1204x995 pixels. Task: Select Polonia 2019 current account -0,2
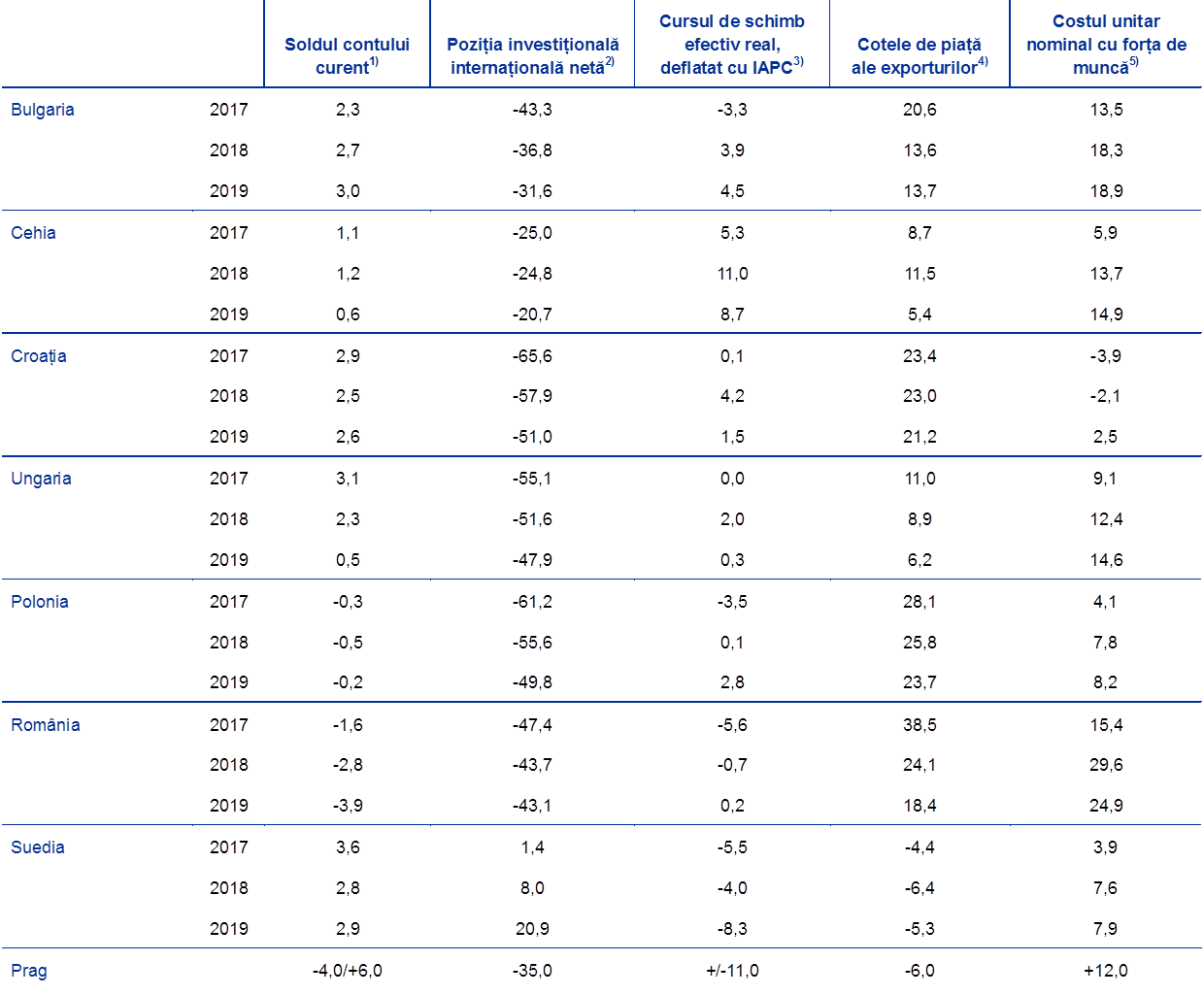coord(348,682)
